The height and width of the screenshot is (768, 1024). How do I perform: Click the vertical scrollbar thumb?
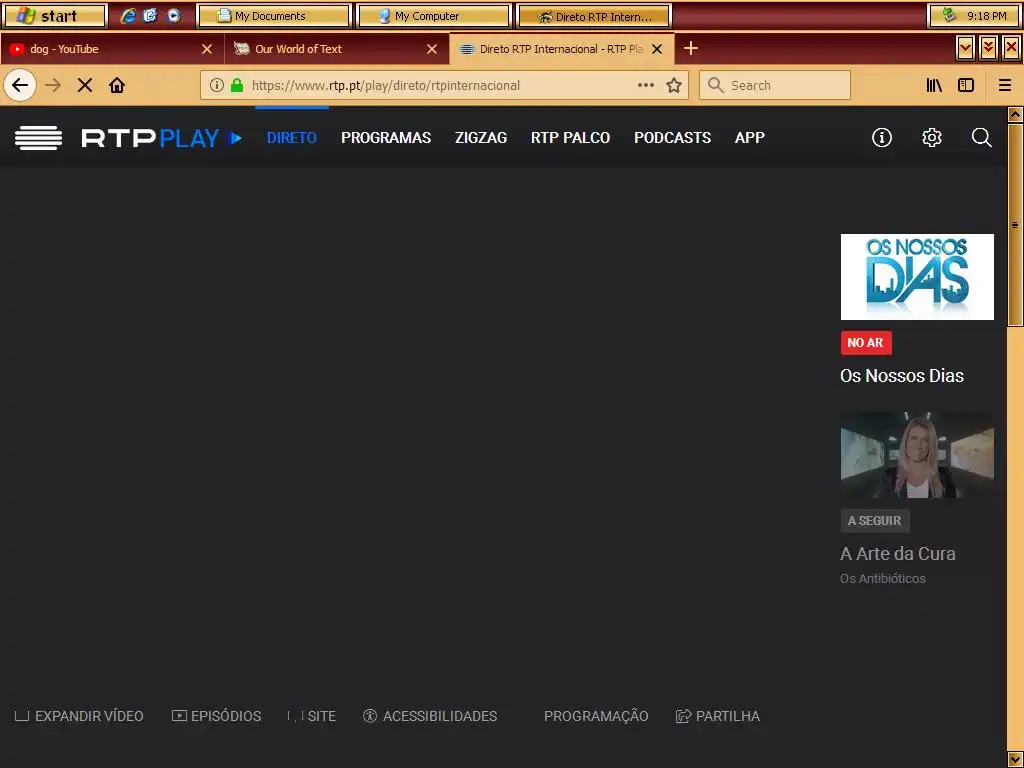pos(1015,224)
